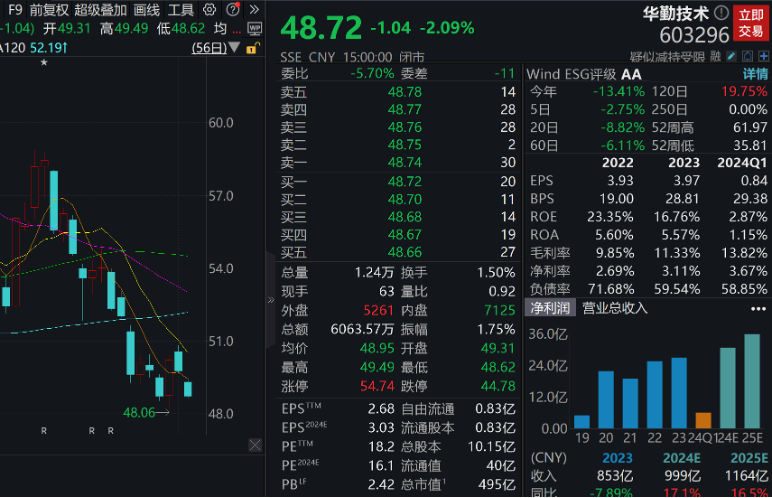Expand more toolbar options double chevron
This screenshot has width=772, height=498.
(254, 9)
